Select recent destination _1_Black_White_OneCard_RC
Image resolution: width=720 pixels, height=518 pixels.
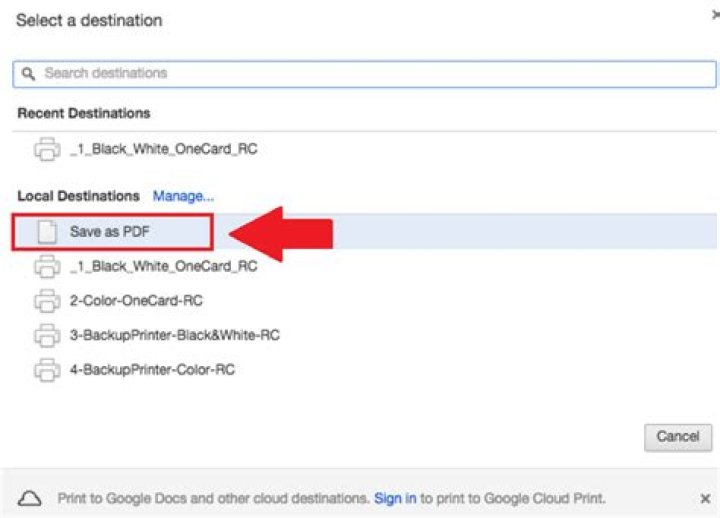click(x=163, y=149)
